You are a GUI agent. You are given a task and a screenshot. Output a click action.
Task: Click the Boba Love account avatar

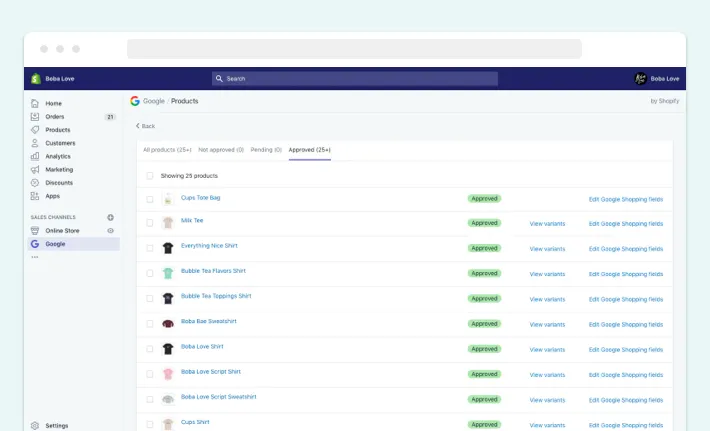[x=640, y=79]
